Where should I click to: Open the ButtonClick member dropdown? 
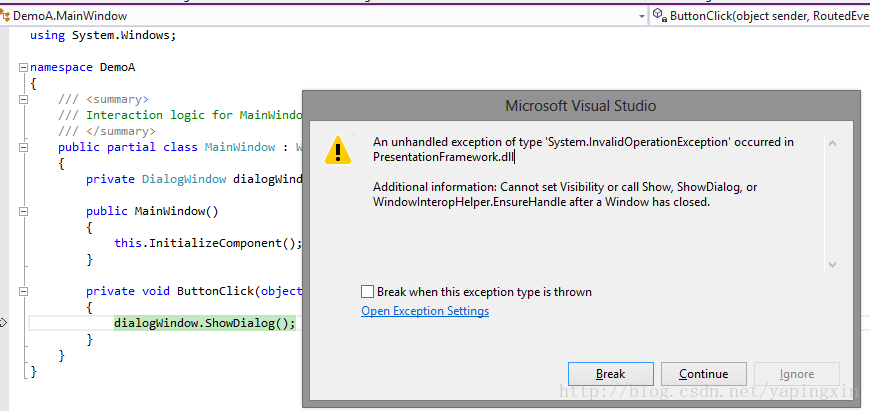[x=761, y=16]
